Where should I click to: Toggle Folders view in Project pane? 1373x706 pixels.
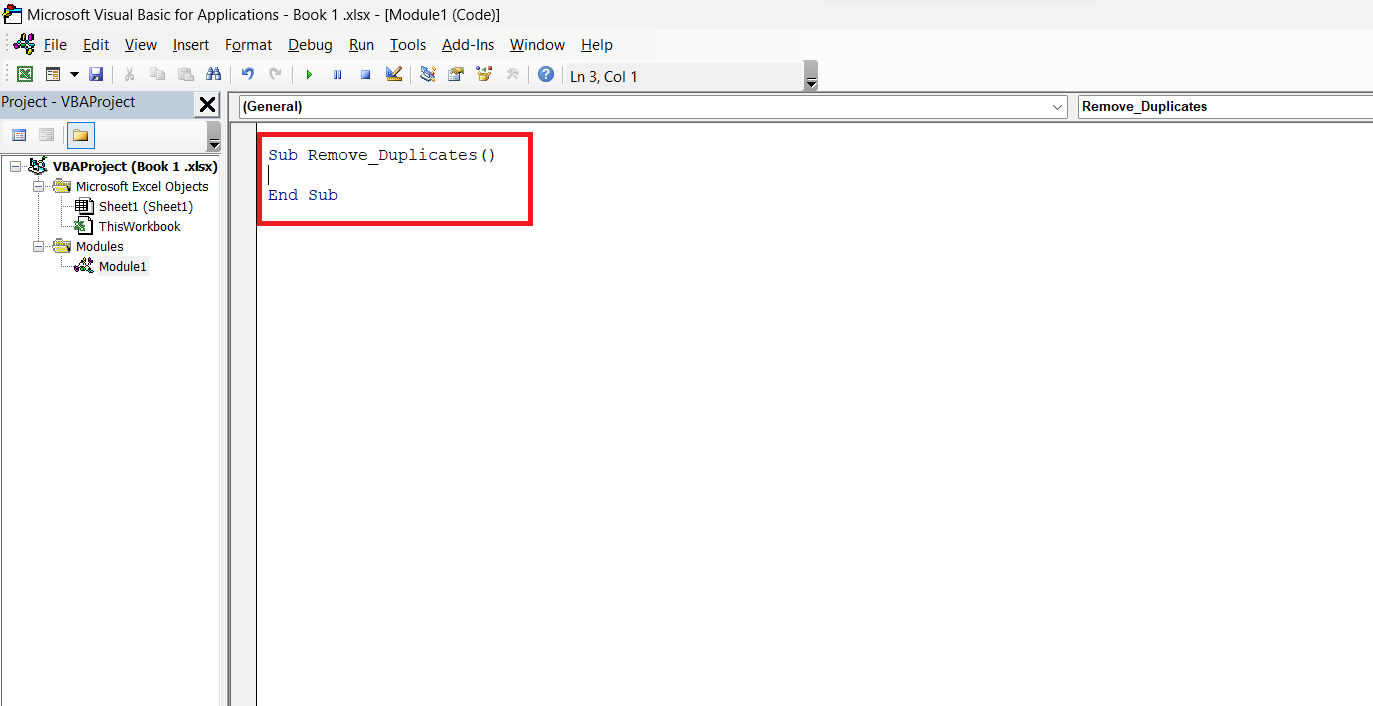pos(81,135)
